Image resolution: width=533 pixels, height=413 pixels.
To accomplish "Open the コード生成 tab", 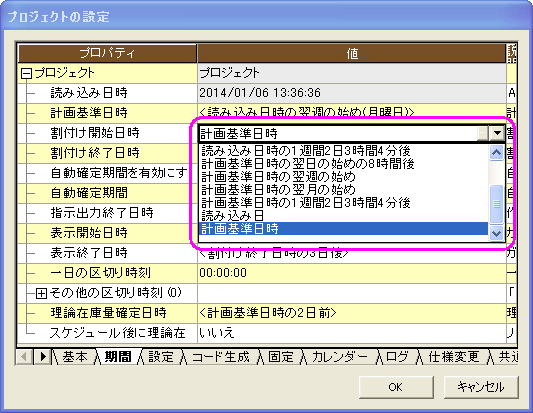I will pos(221,357).
